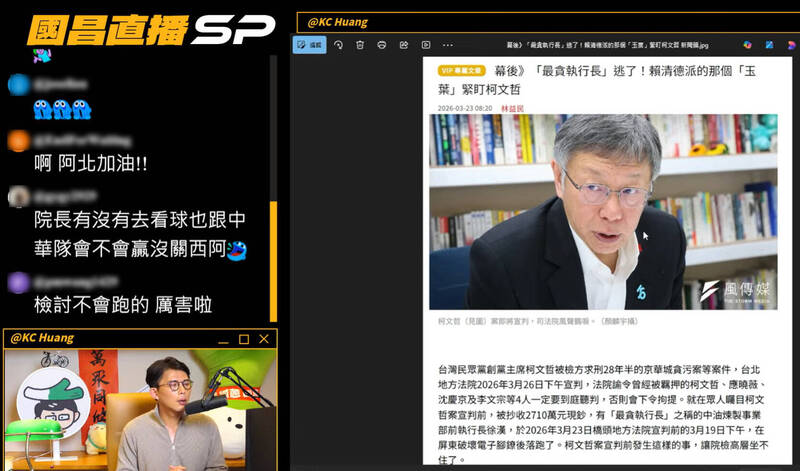800x471 pixels.
Task: Click the 編輯 edit button in photo viewer
Action: (x=309, y=45)
